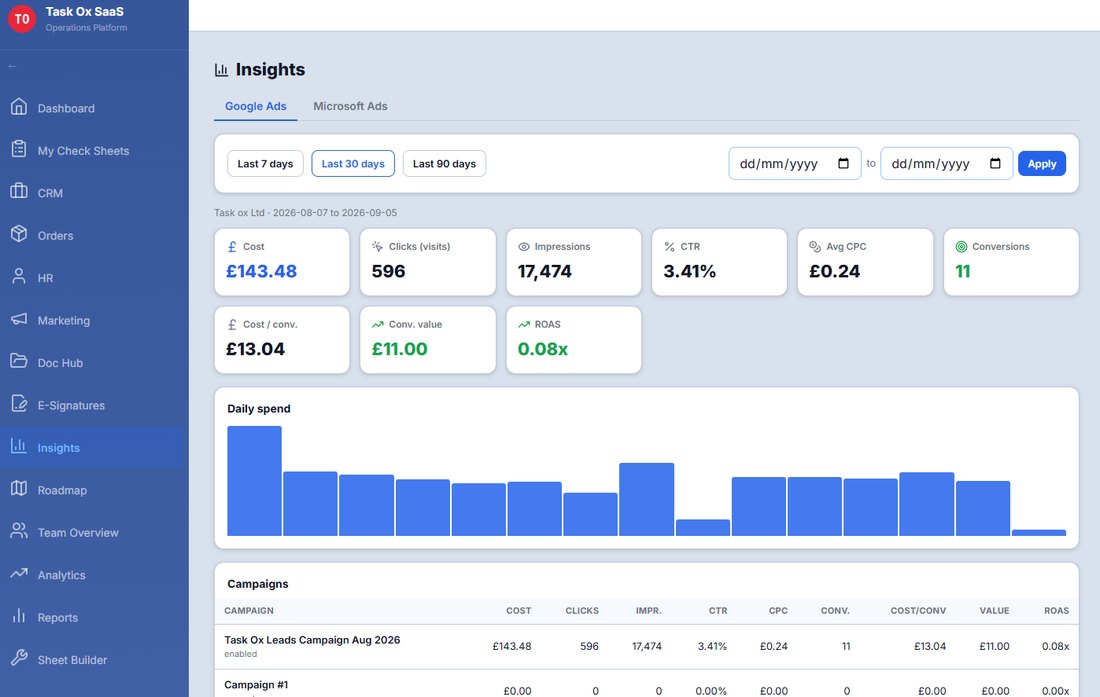Screen dimensions: 1100x697
Task: Click the Apply button
Action: tap(1042, 163)
